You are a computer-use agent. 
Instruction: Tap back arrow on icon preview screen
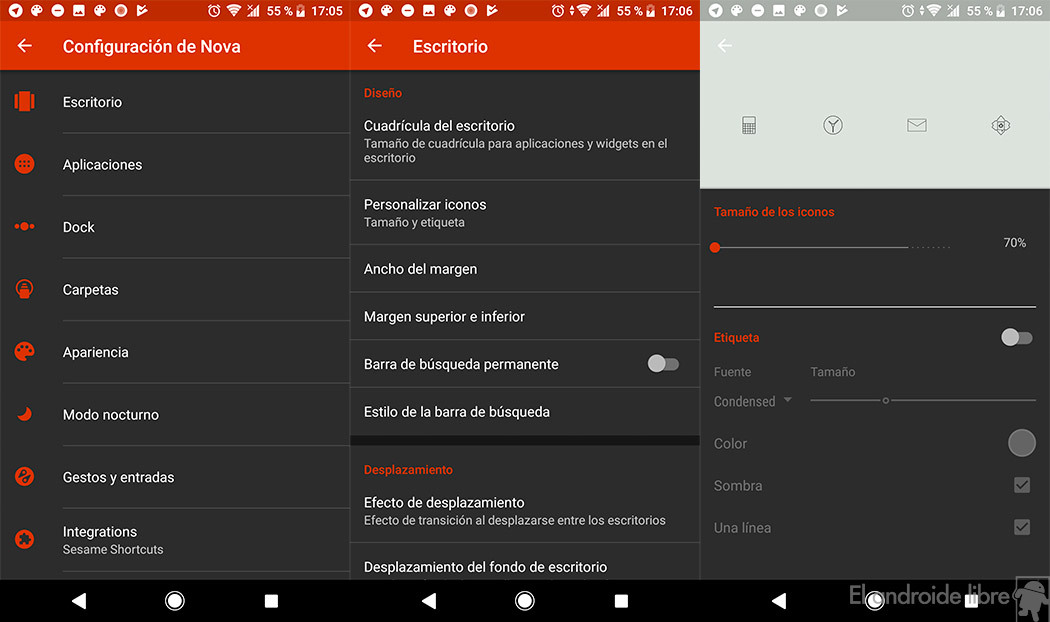(725, 46)
